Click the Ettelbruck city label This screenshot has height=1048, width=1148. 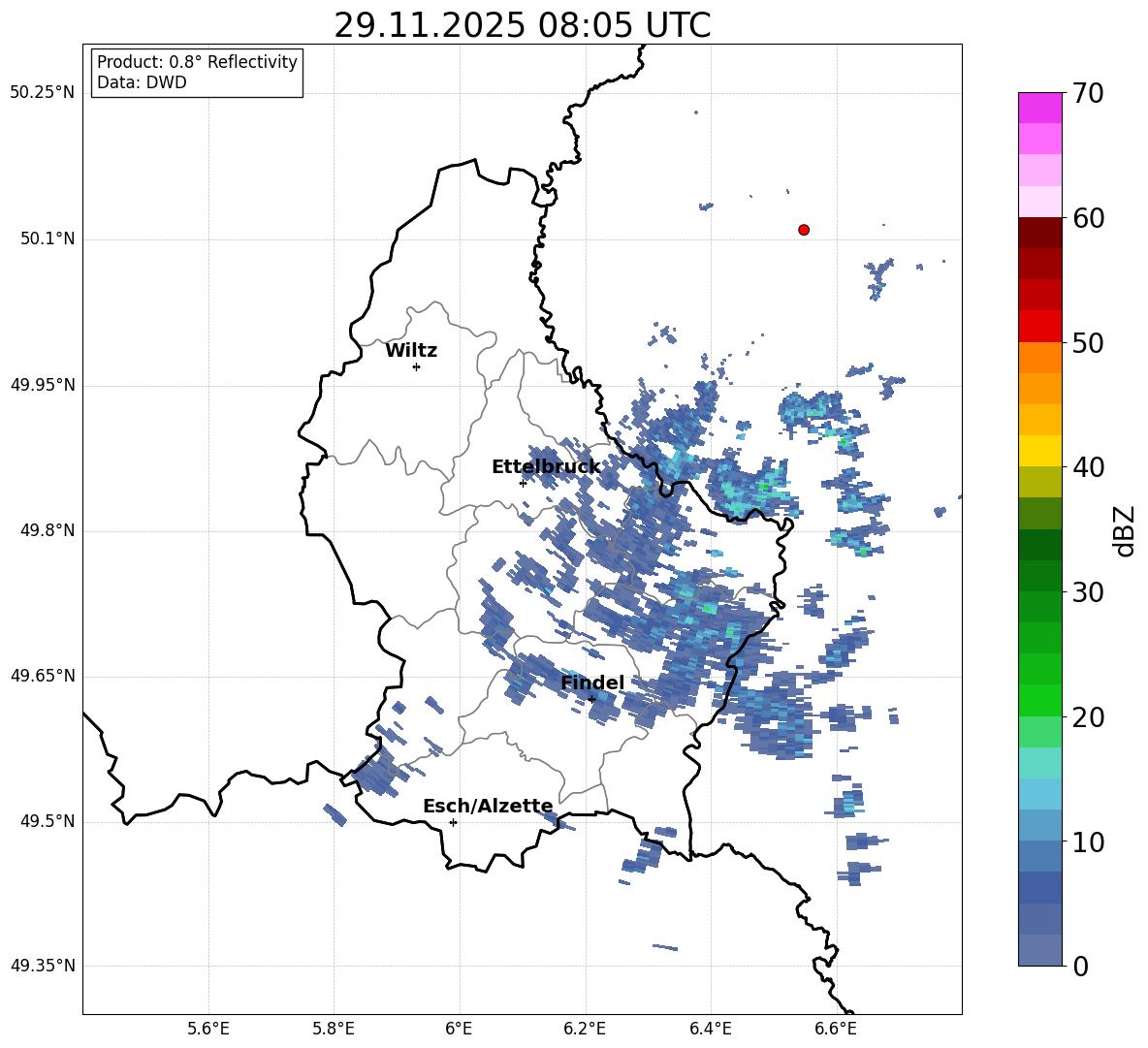546,467
